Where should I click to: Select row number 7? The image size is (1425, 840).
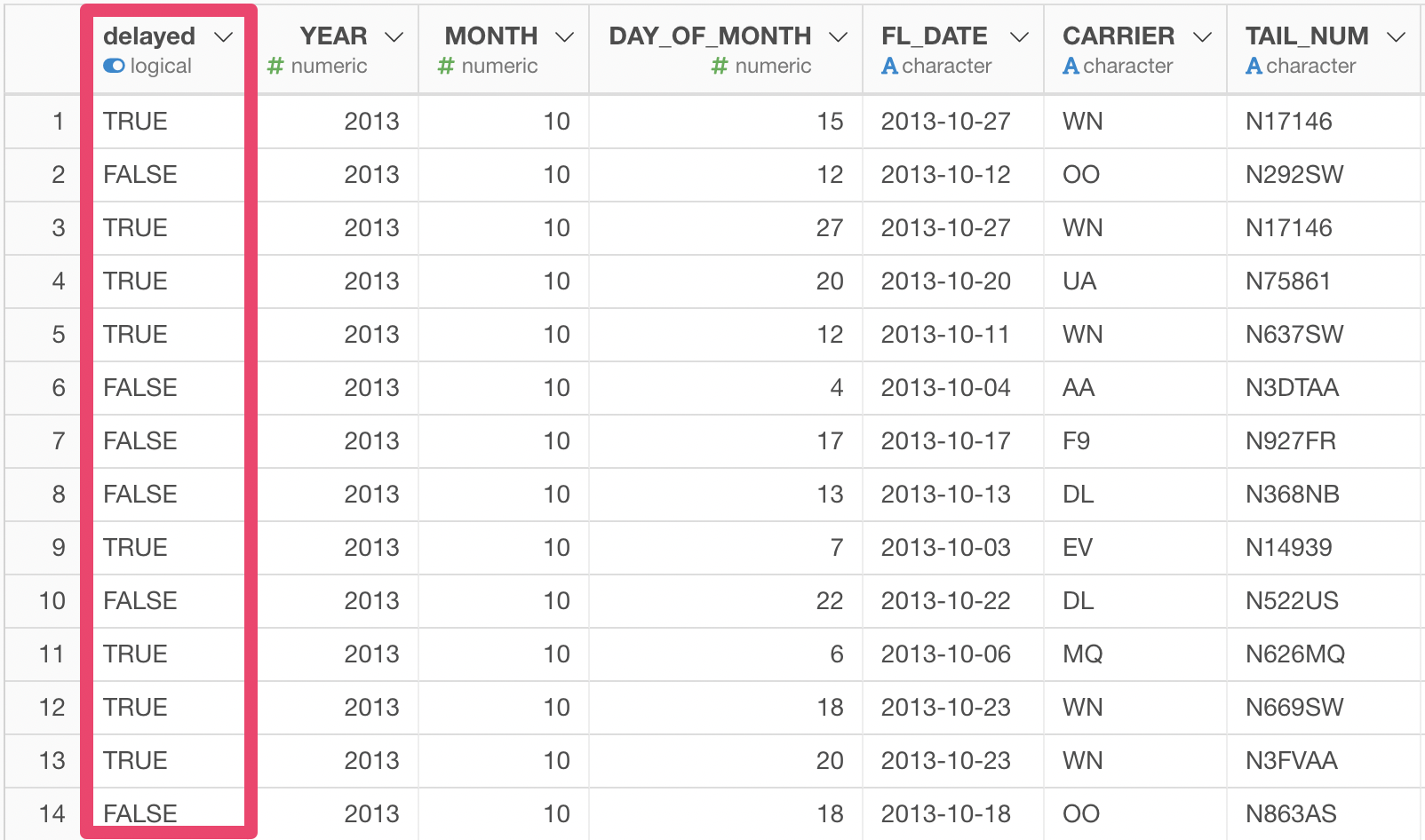(x=59, y=441)
